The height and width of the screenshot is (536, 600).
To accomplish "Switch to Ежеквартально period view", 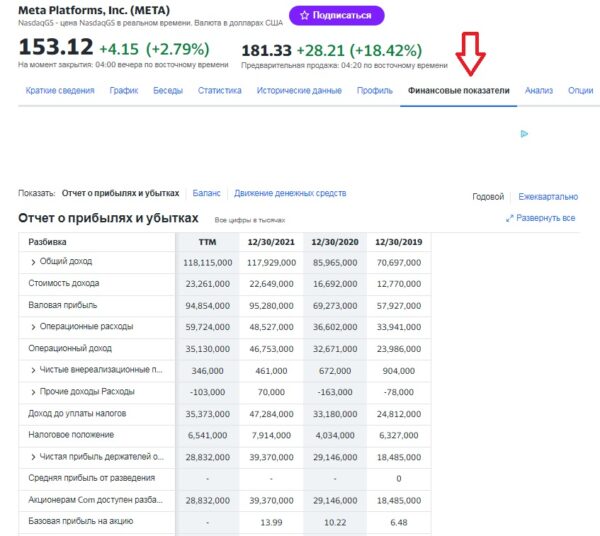I will pos(548,197).
